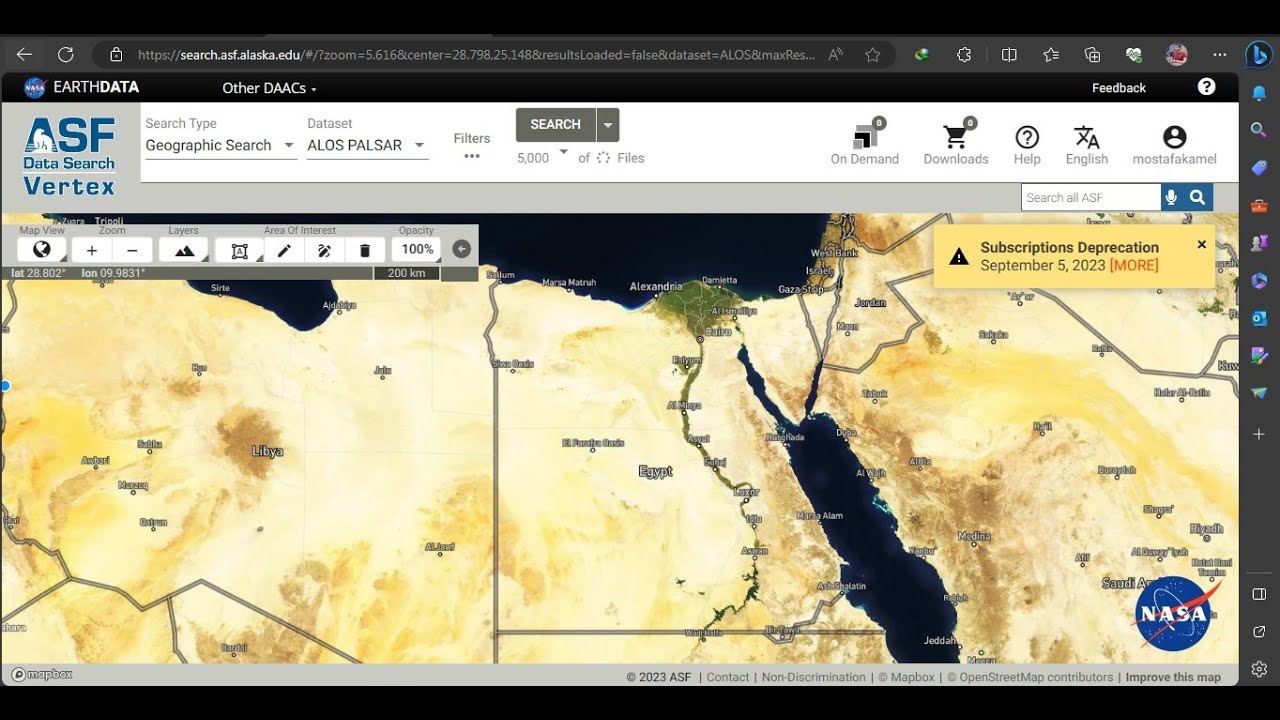Click the SEARCH button
Image resolution: width=1280 pixels, height=720 pixels.
coord(555,125)
